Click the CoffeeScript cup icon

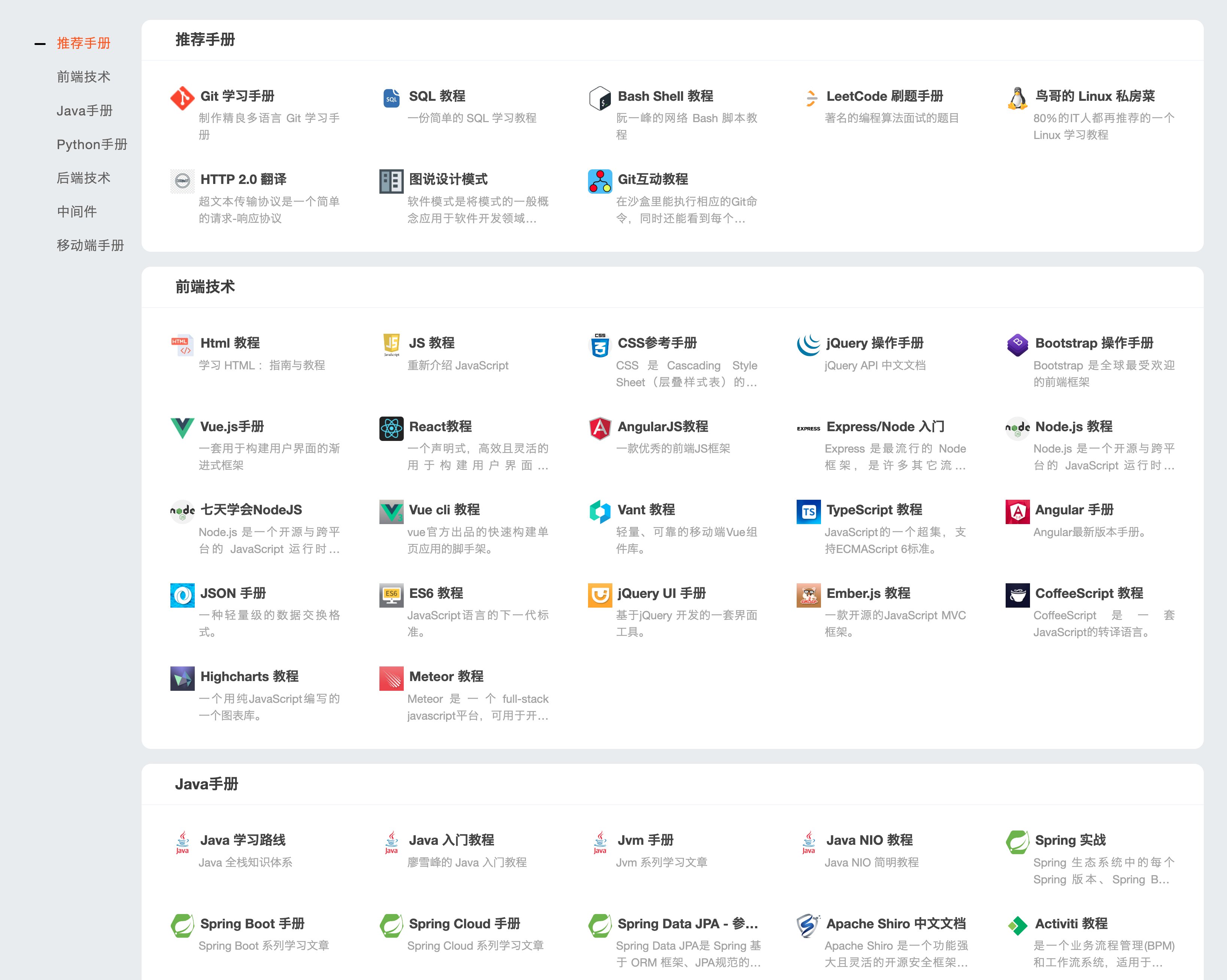click(x=1018, y=595)
